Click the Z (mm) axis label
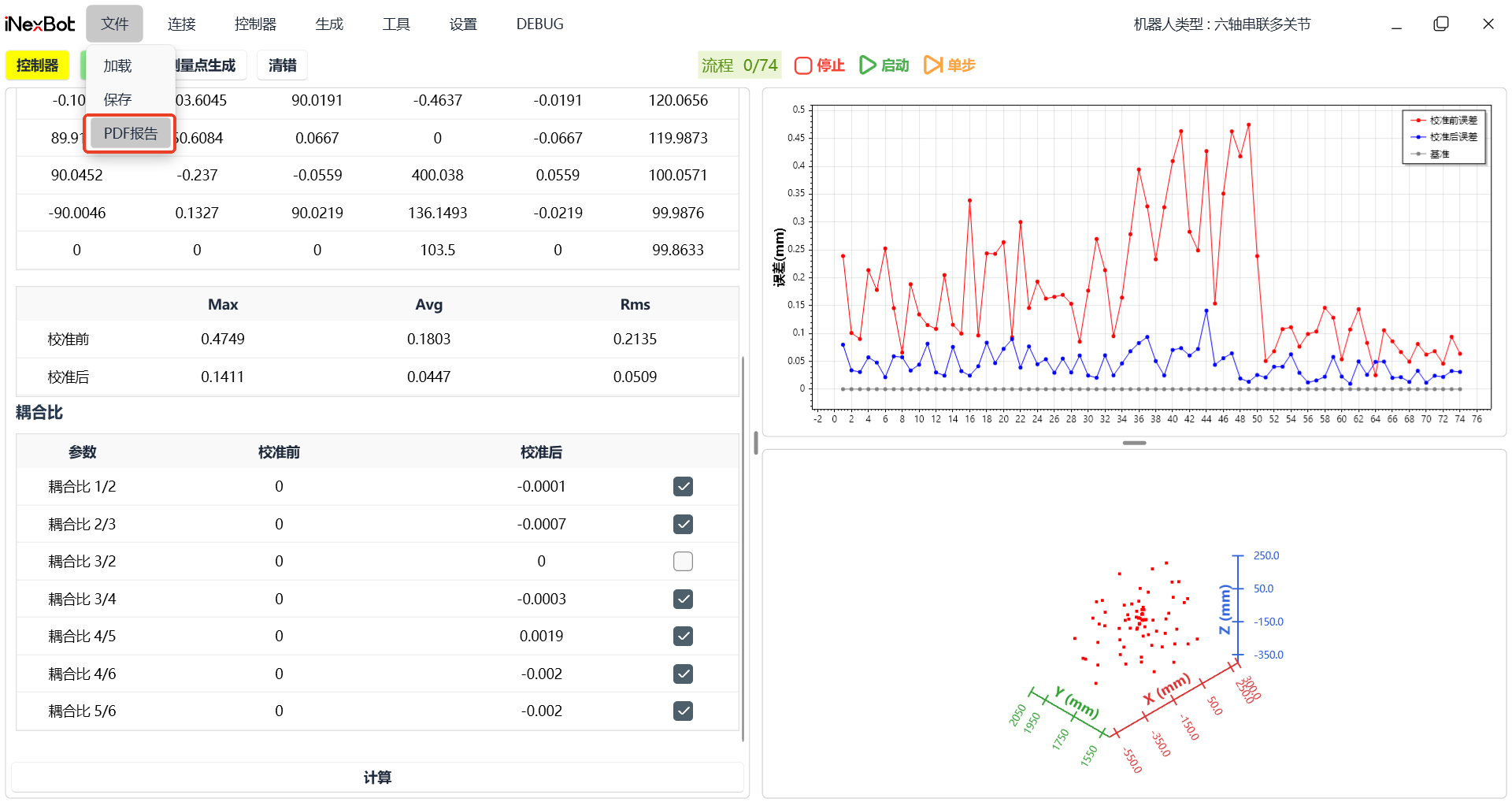1512x802 pixels. tap(1225, 609)
